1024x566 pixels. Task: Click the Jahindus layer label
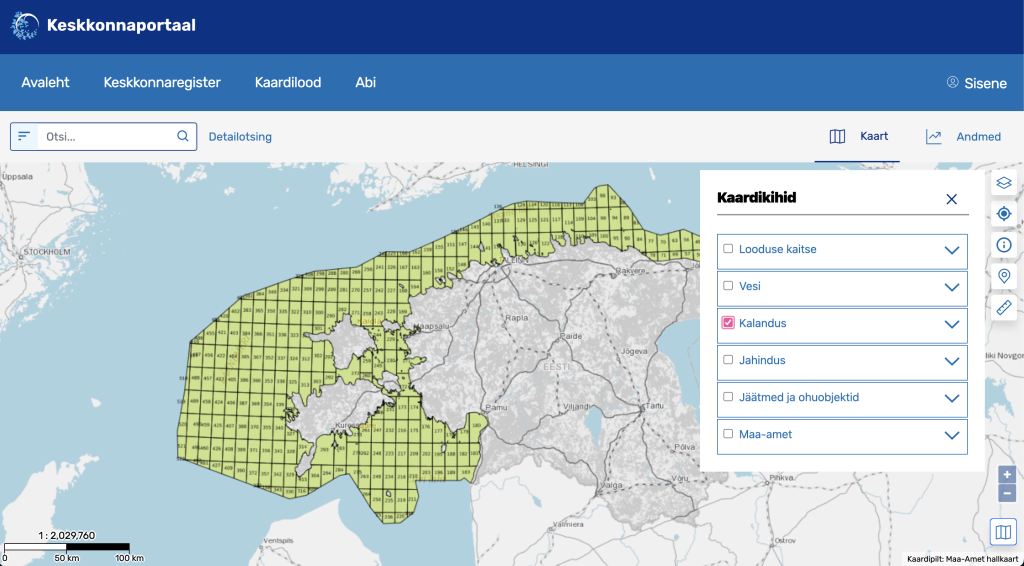762,360
